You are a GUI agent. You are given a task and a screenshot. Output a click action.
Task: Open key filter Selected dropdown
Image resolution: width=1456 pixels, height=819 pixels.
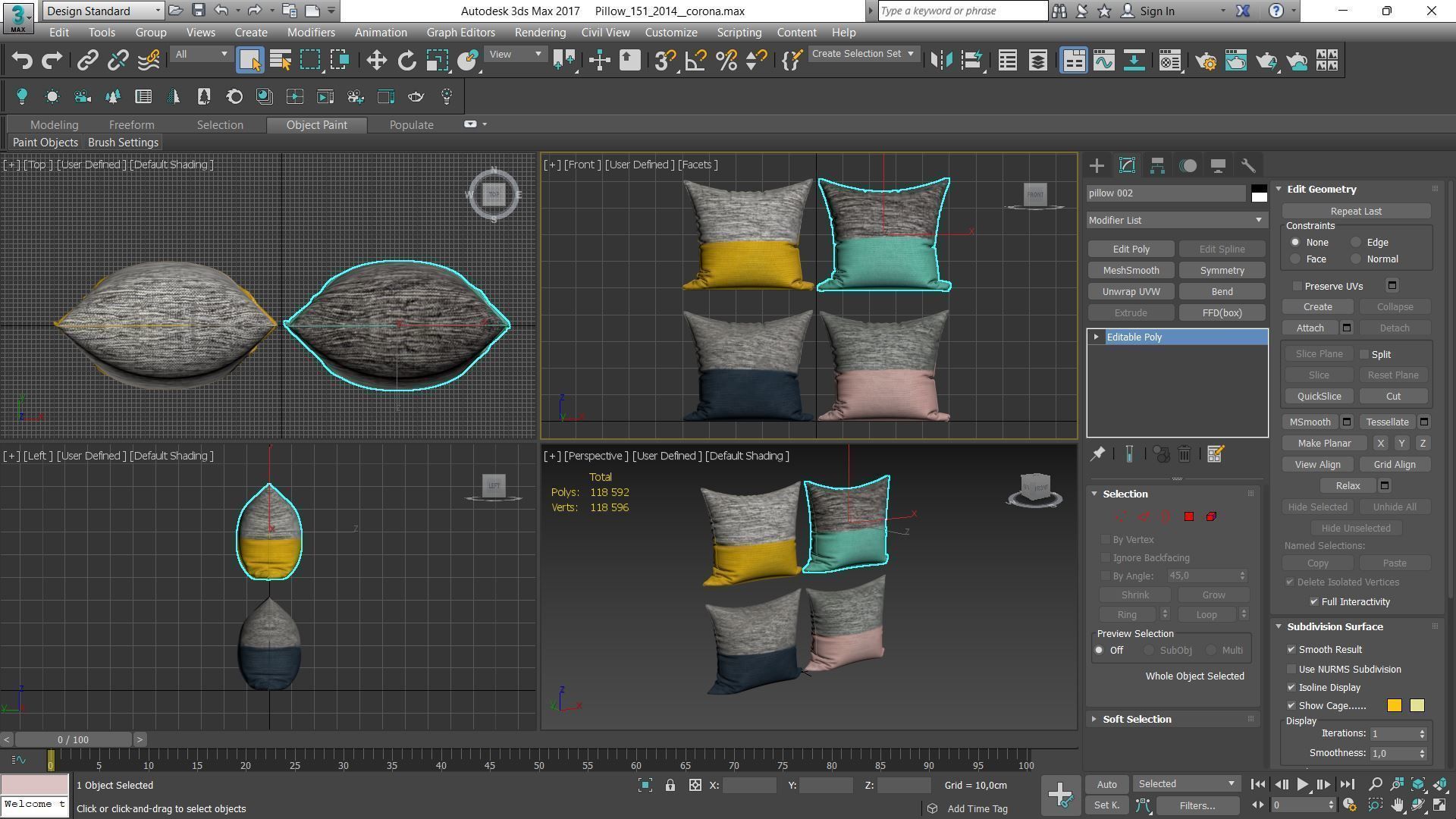click(1186, 783)
